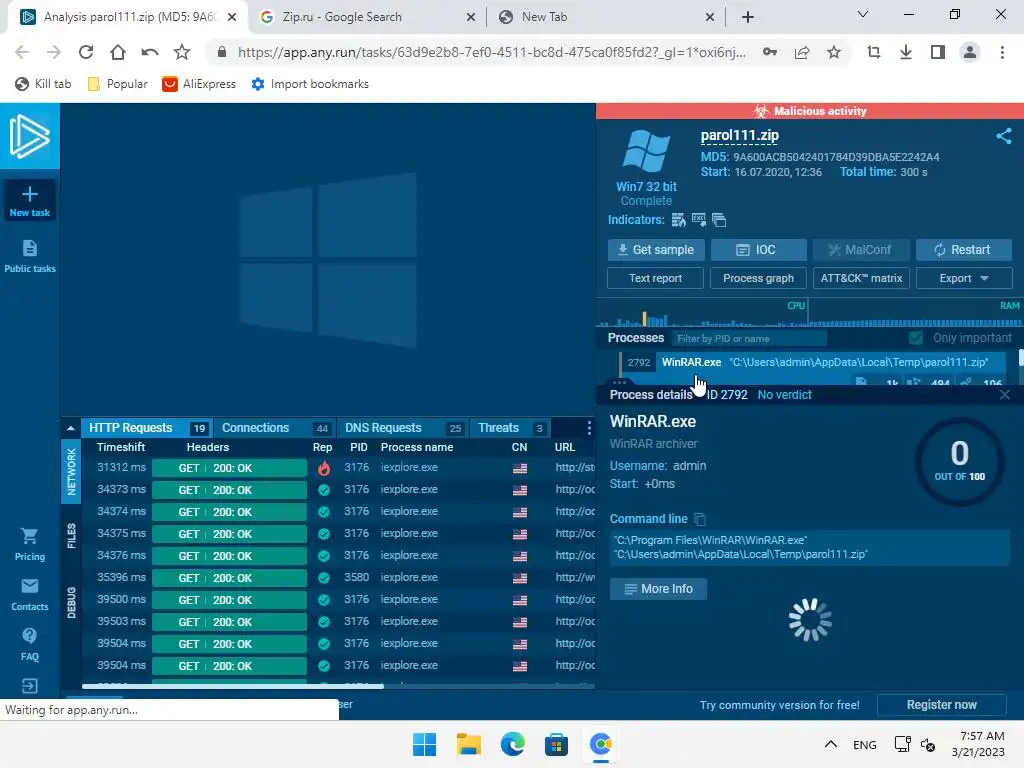Click the ANY.RUN logo icon
The image size is (1024, 768).
[x=29, y=136]
